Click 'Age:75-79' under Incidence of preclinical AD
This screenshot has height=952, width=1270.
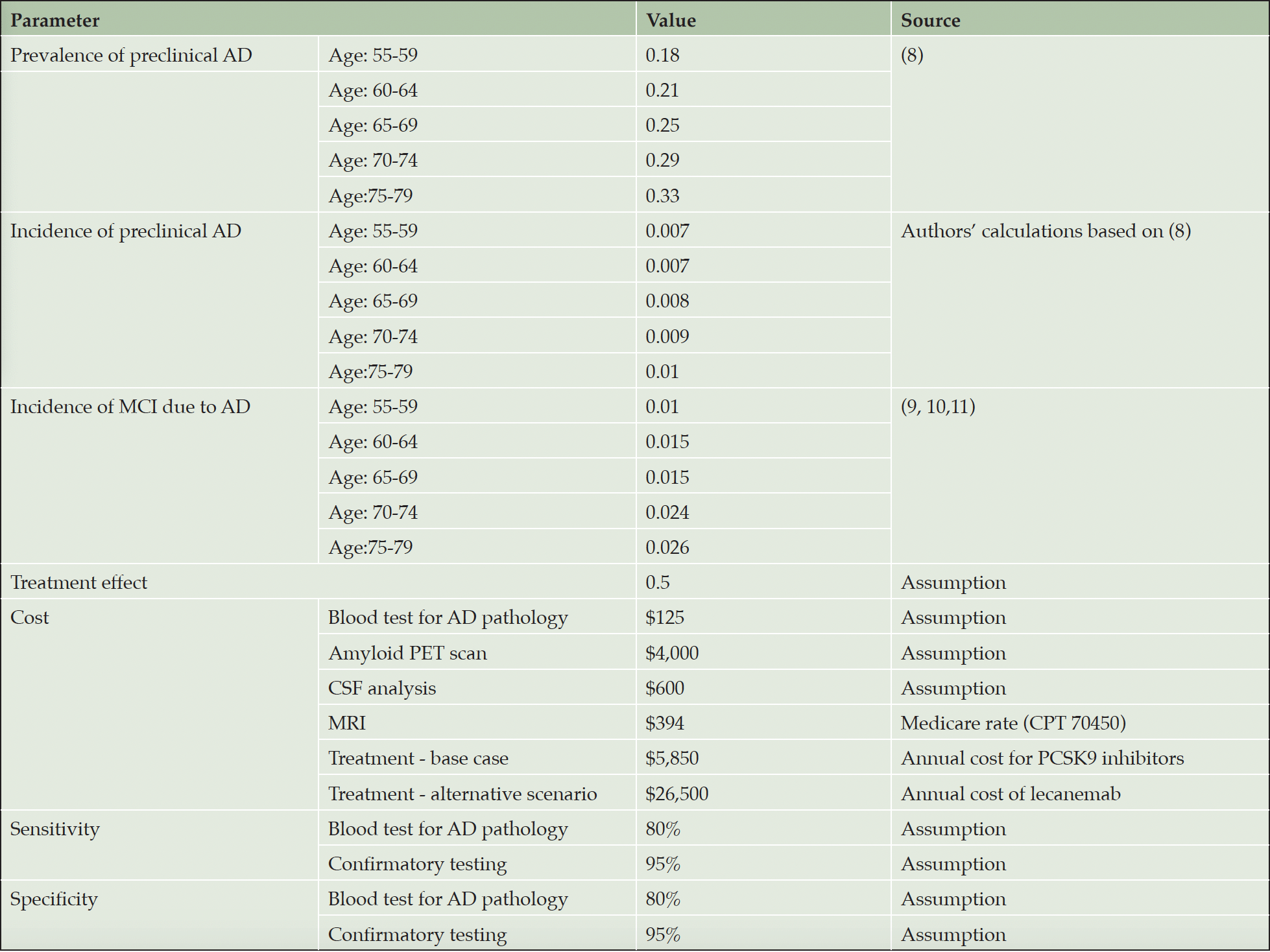coord(370,372)
